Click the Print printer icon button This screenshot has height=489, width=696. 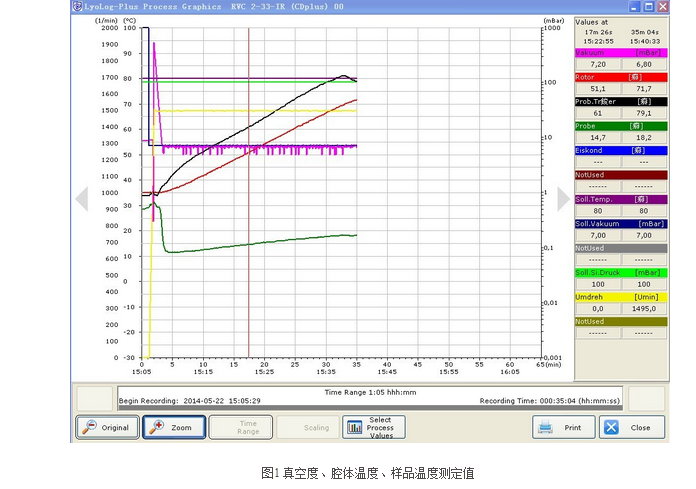click(x=562, y=427)
